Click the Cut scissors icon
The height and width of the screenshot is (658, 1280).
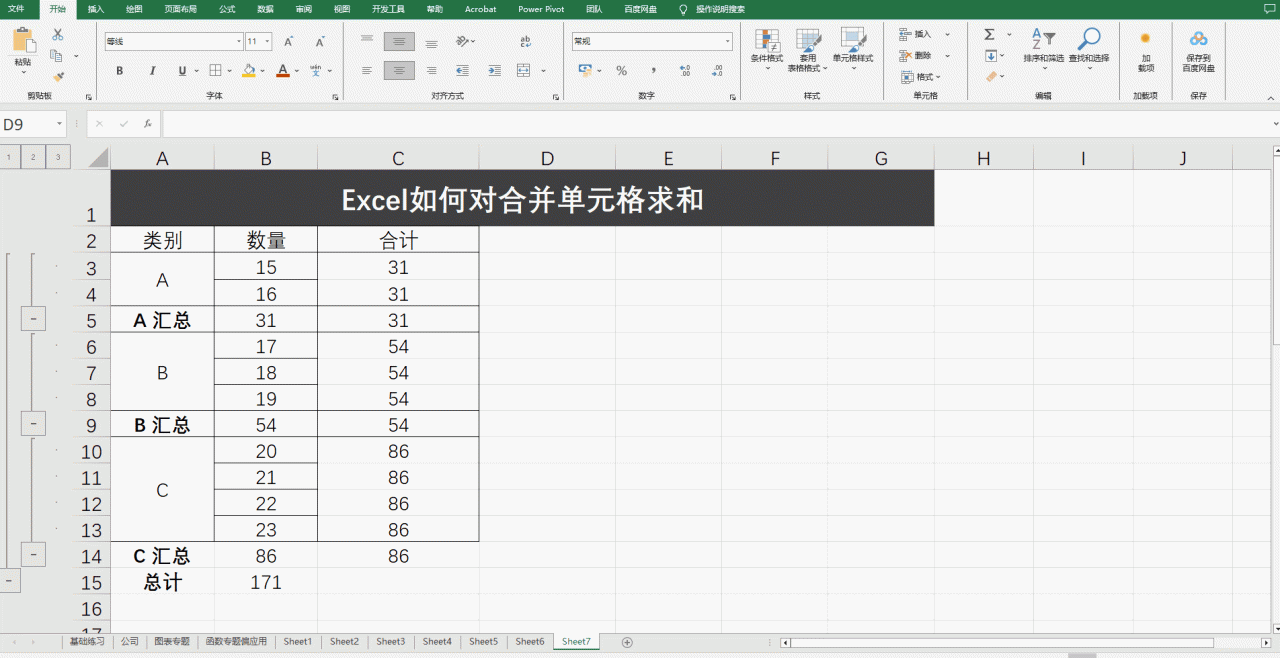(57, 34)
